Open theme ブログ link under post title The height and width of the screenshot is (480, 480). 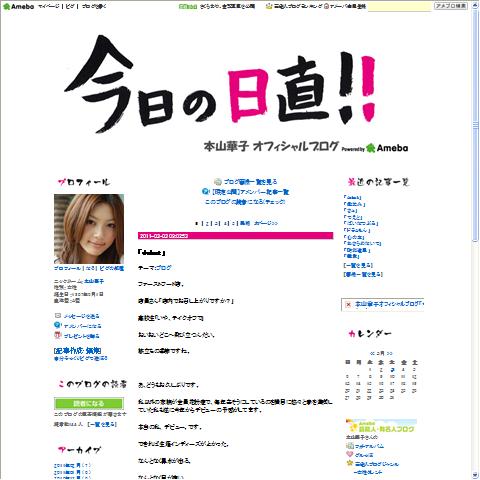click(163, 267)
